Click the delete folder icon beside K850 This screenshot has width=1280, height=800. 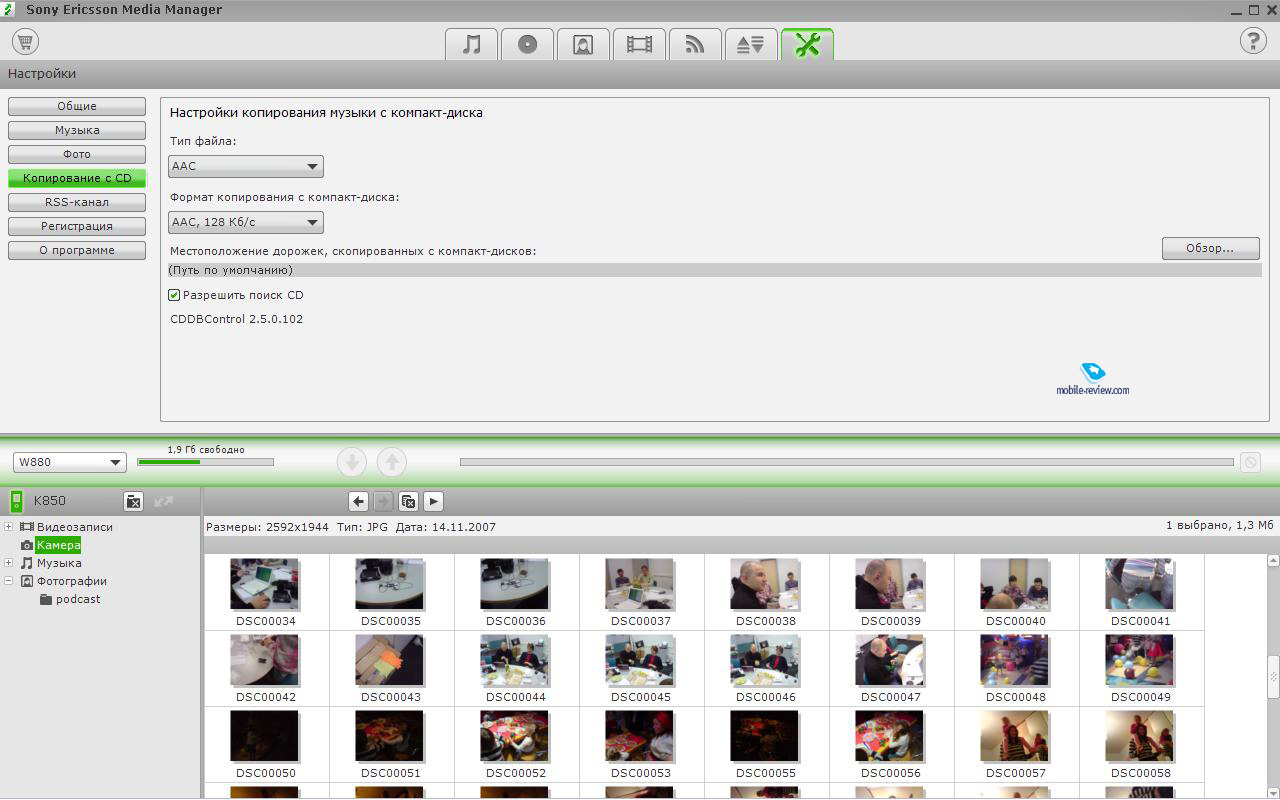133,501
